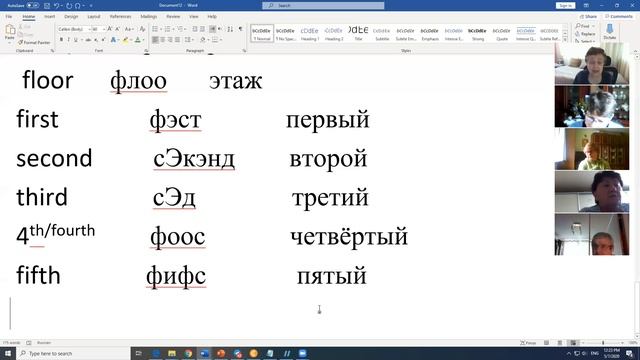640x360 pixels.
Task: Toggle bold formatting
Action: (61, 40)
